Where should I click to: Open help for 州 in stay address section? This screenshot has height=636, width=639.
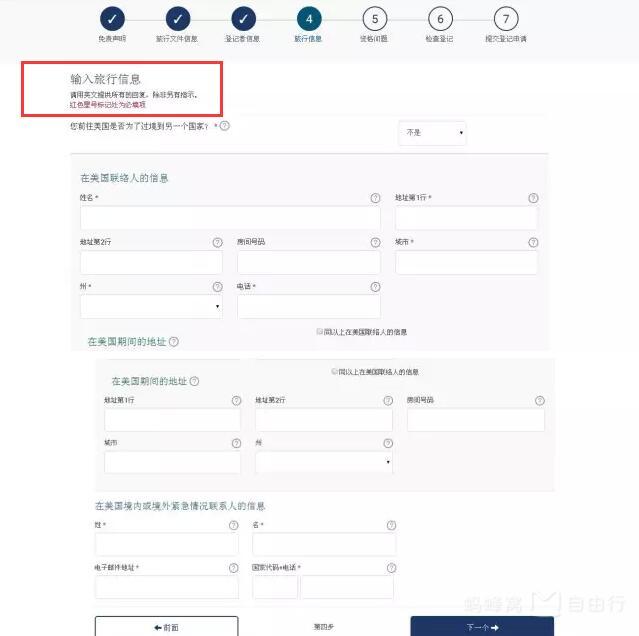click(x=386, y=442)
